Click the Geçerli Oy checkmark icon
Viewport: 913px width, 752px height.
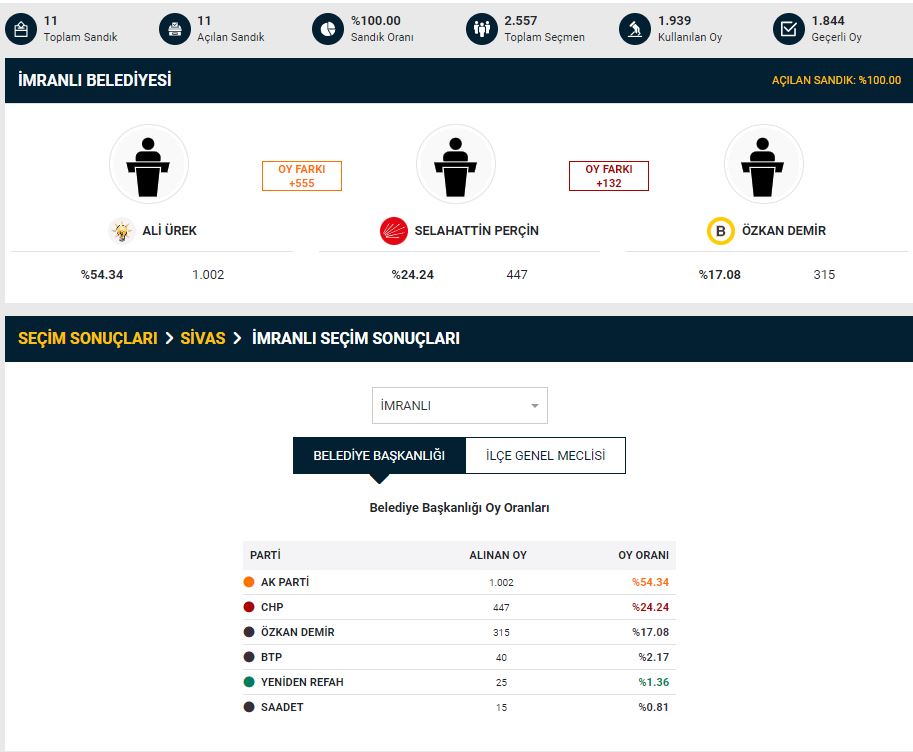(x=789, y=30)
